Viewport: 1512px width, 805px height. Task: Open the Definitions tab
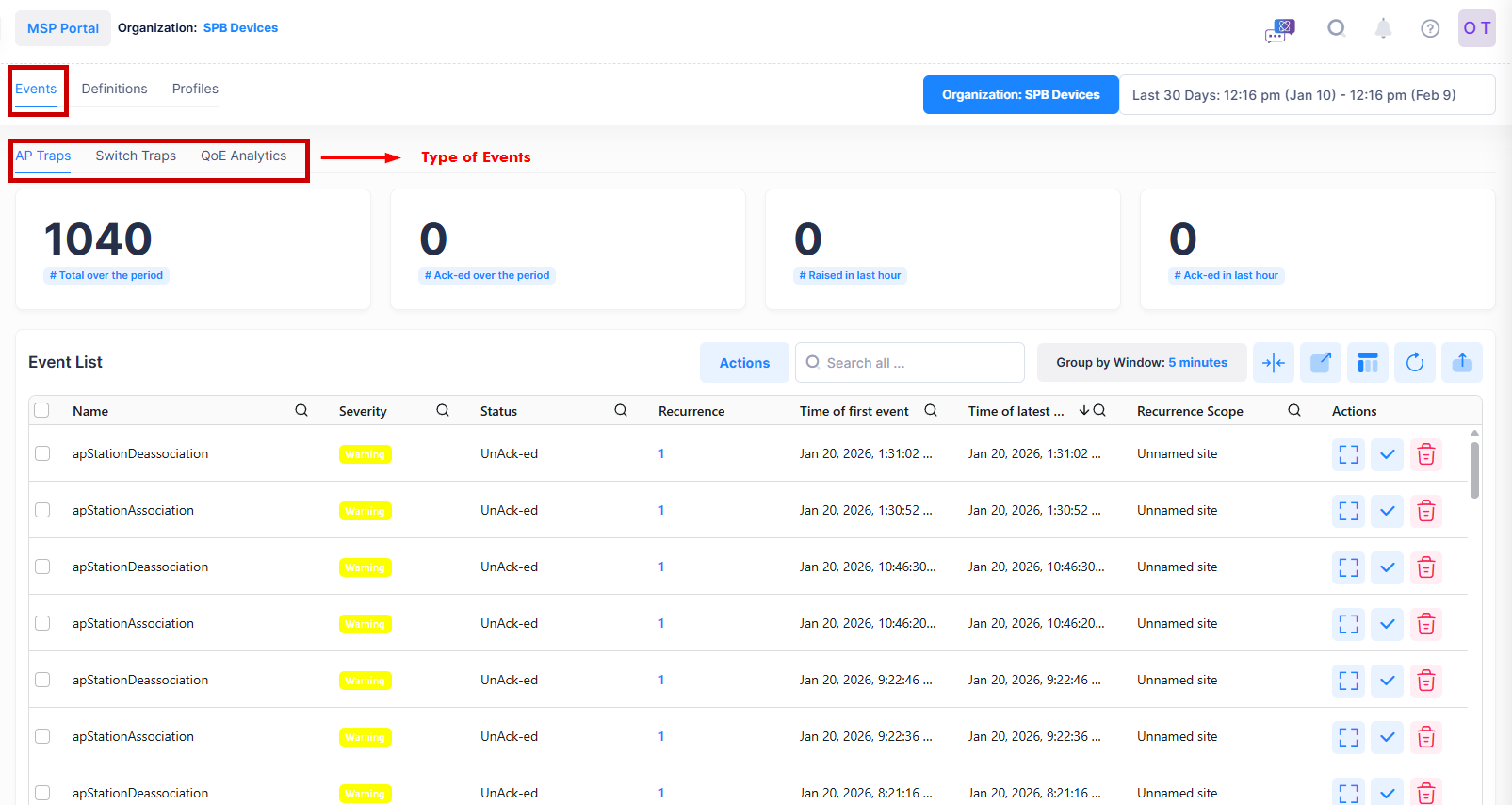click(114, 89)
